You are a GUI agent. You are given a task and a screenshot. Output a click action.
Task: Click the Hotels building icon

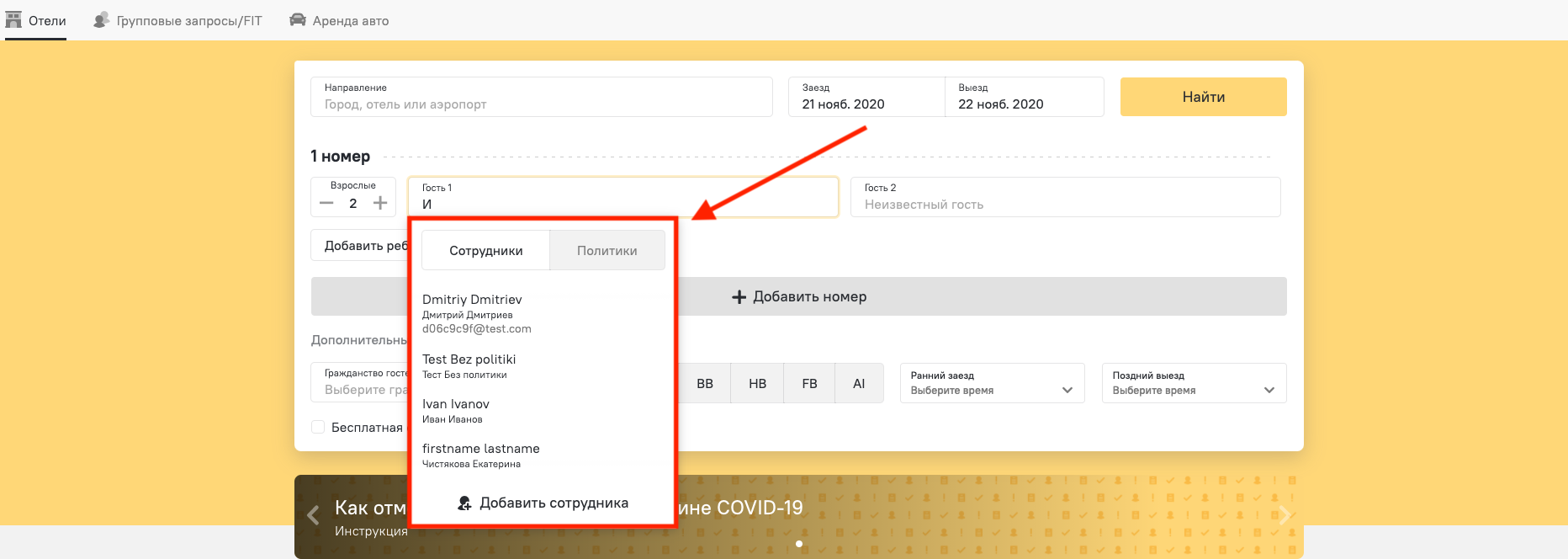13,20
